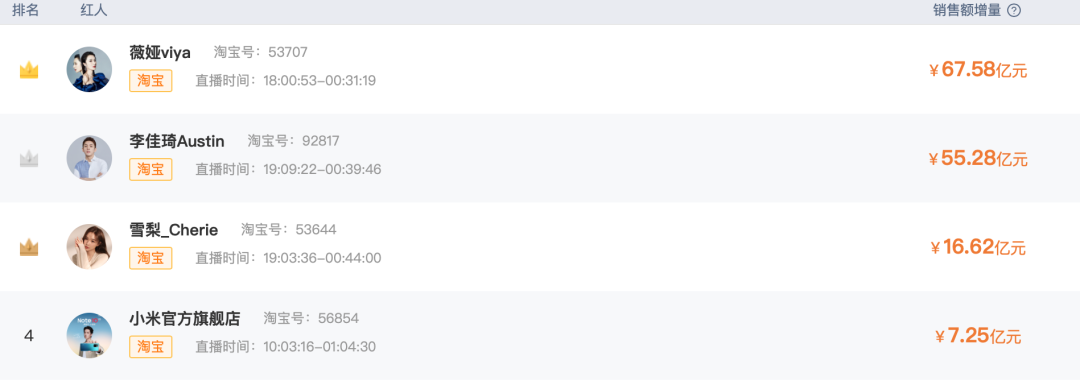Open the 雪梨_Cherie name link
This screenshot has height=381, width=1080.
tap(174, 230)
